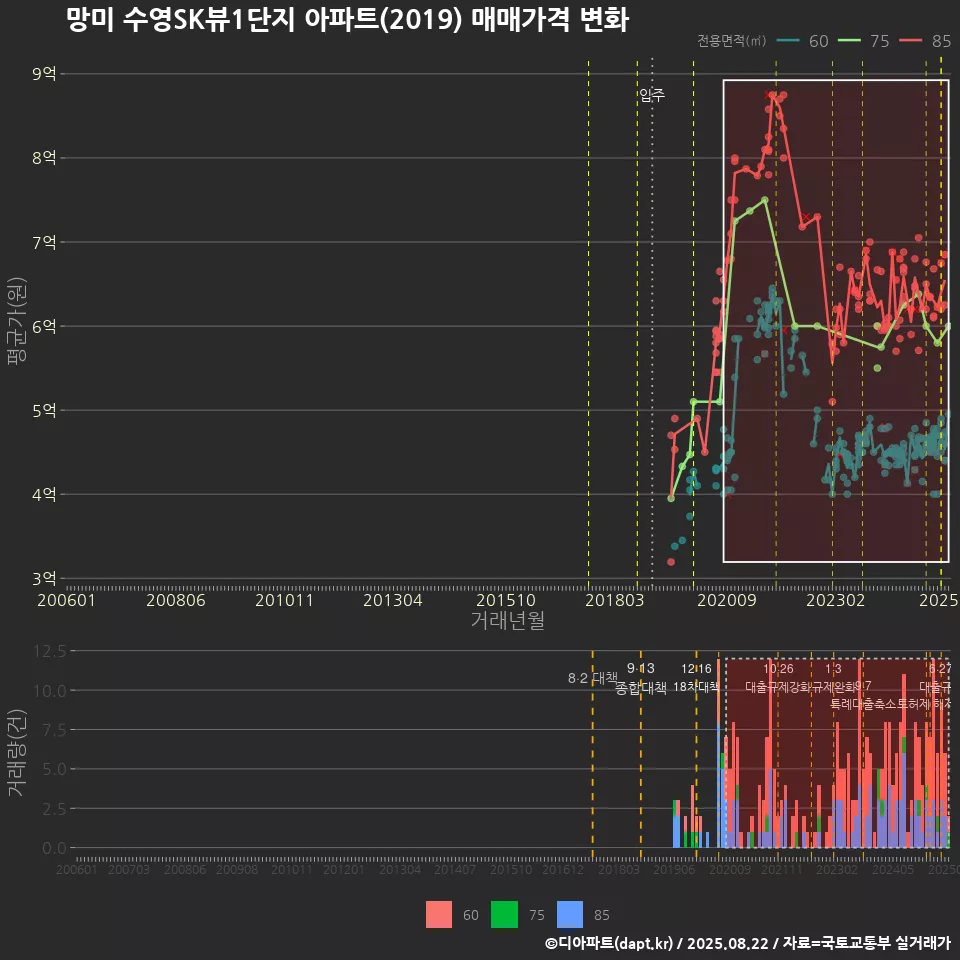Click the 60㎡ teal line legend entry
The width and height of the screenshot is (960, 960).
tap(802, 41)
